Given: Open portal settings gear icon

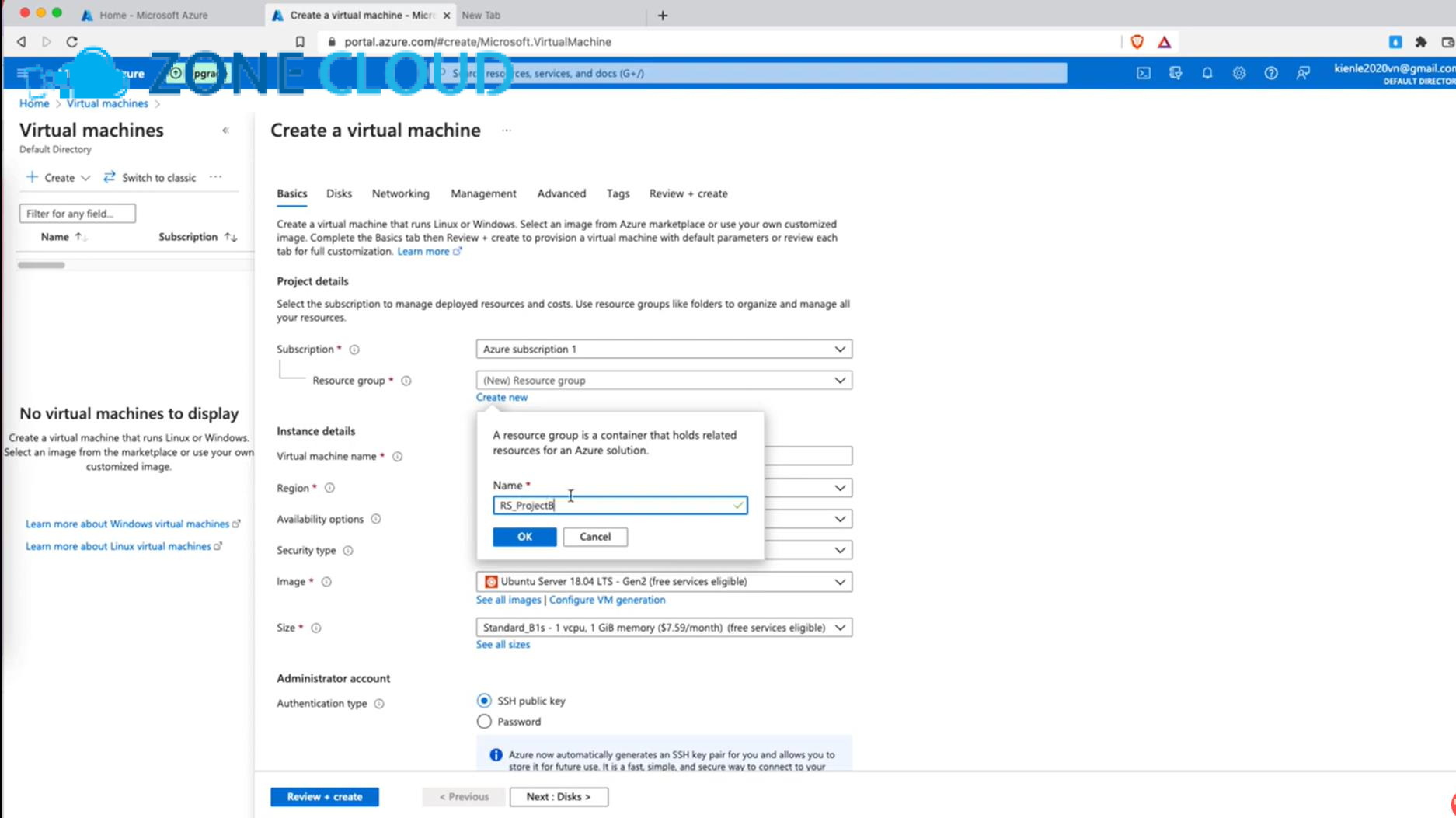Looking at the screenshot, I should pos(1238,73).
